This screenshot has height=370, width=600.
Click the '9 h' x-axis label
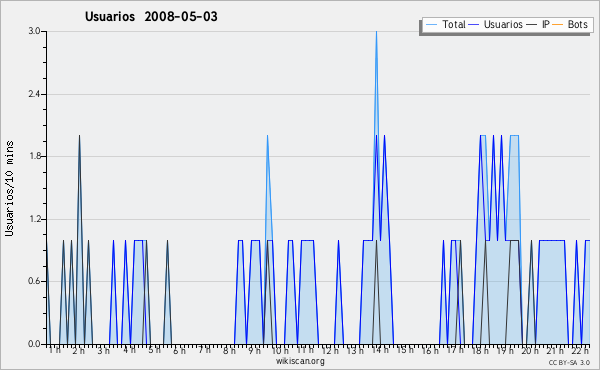coord(254,350)
